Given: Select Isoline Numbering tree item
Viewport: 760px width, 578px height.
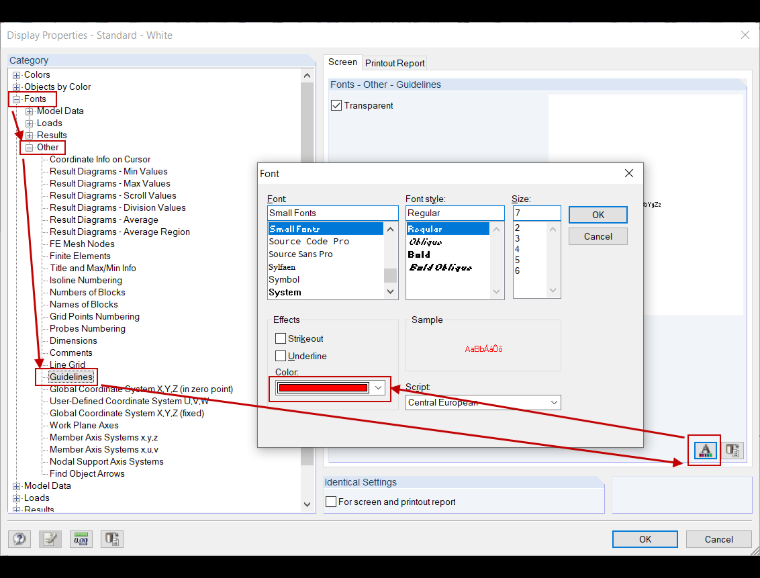Looking at the screenshot, I should [x=86, y=280].
